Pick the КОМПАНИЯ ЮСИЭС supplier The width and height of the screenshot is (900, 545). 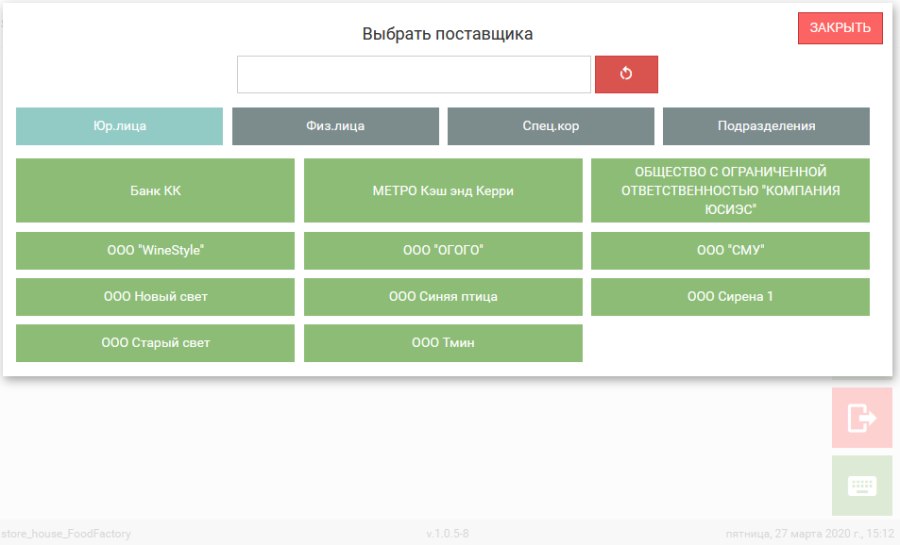pos(730,190)
